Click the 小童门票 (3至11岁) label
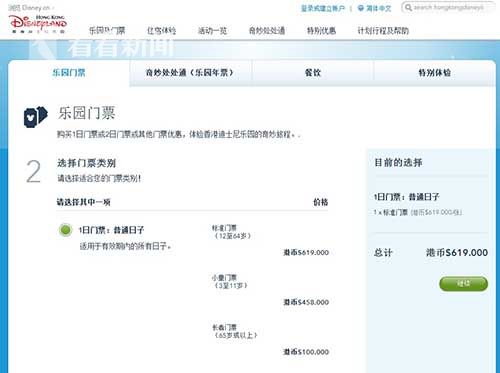Viewport: 500px width, 373px height. (x=229, y=281)
